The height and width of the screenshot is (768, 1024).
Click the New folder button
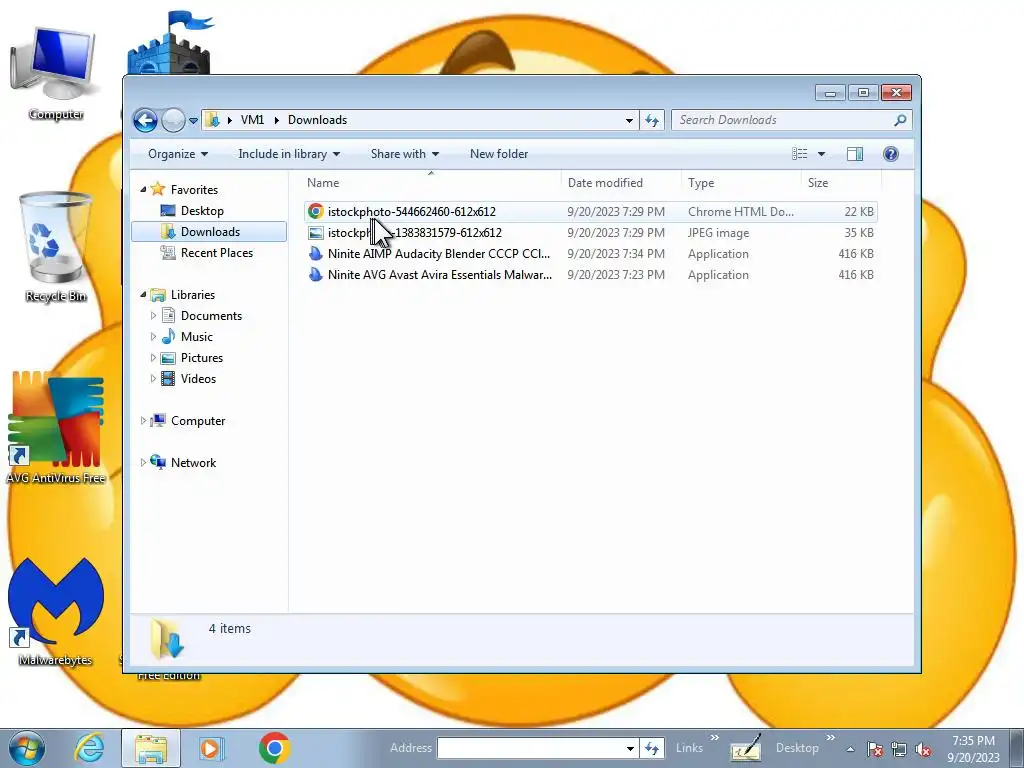[499, 154]
